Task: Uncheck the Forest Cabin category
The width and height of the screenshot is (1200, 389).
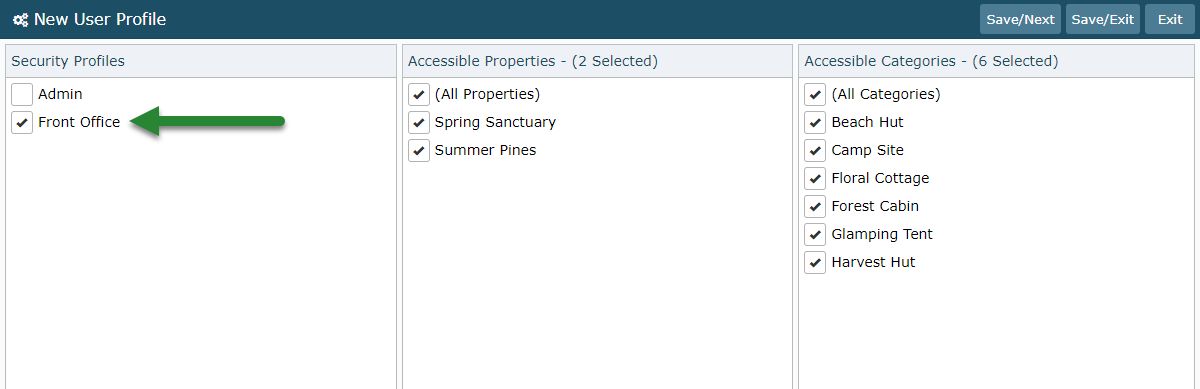Action: pos(815,206)
